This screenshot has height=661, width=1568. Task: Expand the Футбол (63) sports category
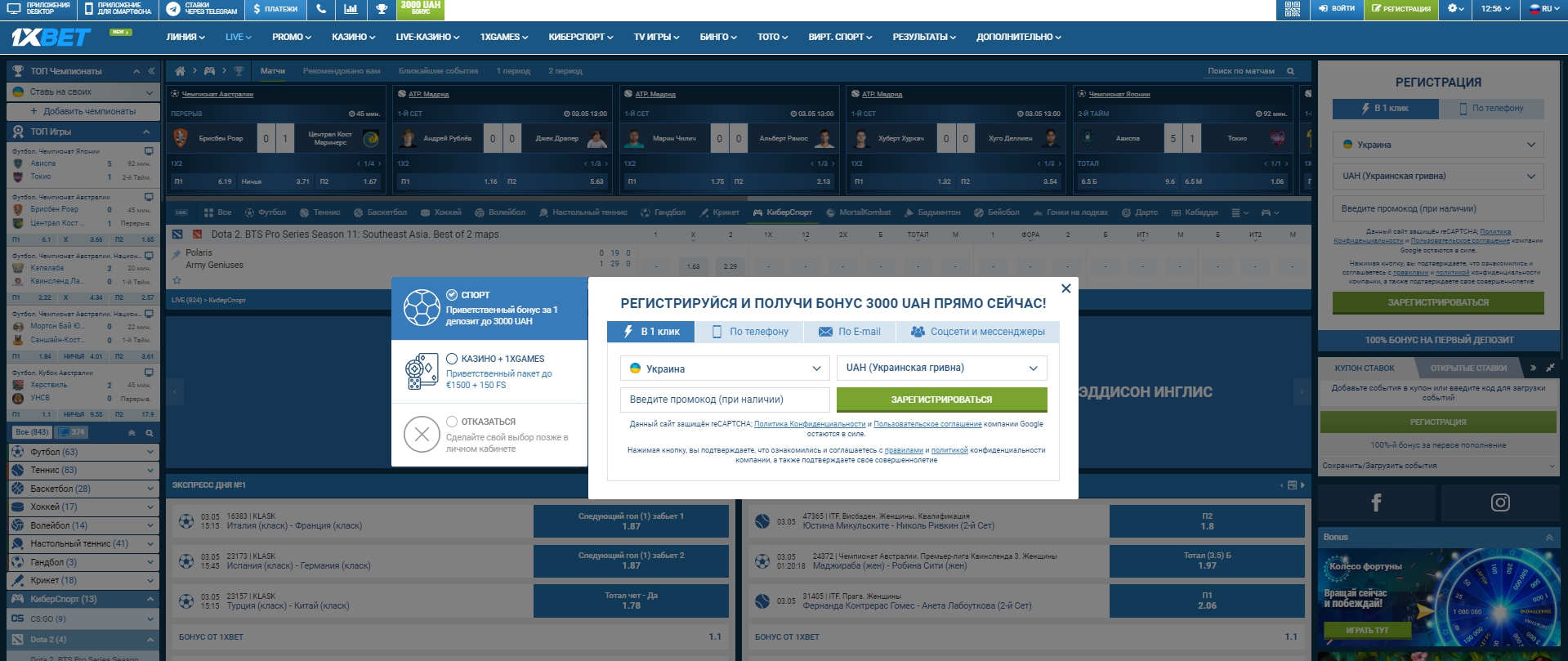[82, 452]
